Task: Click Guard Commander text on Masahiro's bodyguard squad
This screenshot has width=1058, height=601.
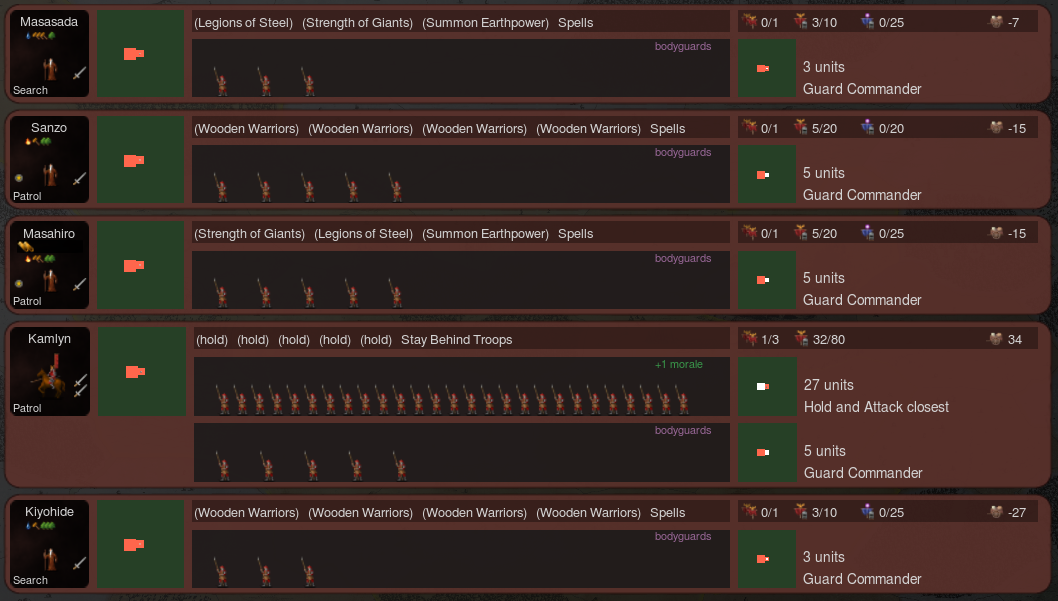Action: tap(862, 300)
